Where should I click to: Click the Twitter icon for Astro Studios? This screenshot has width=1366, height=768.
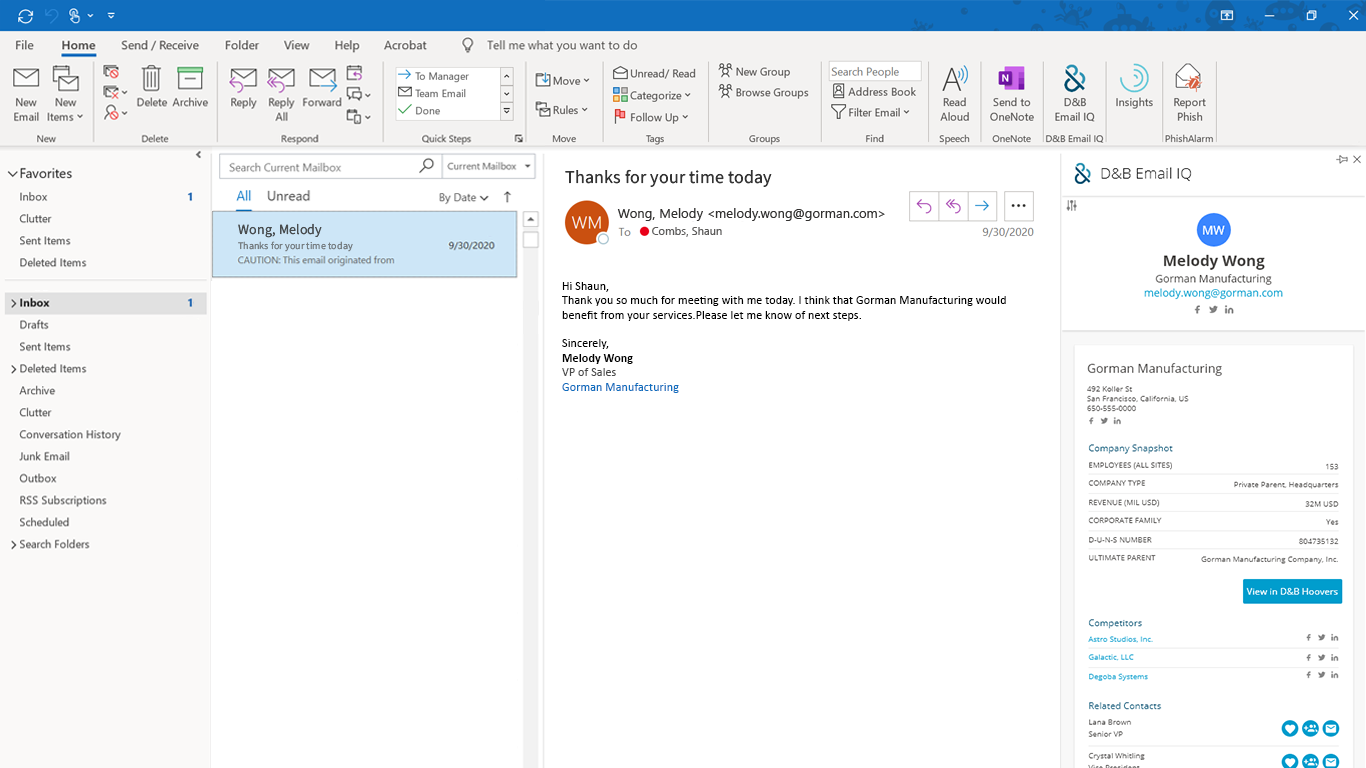(1321, 638)
